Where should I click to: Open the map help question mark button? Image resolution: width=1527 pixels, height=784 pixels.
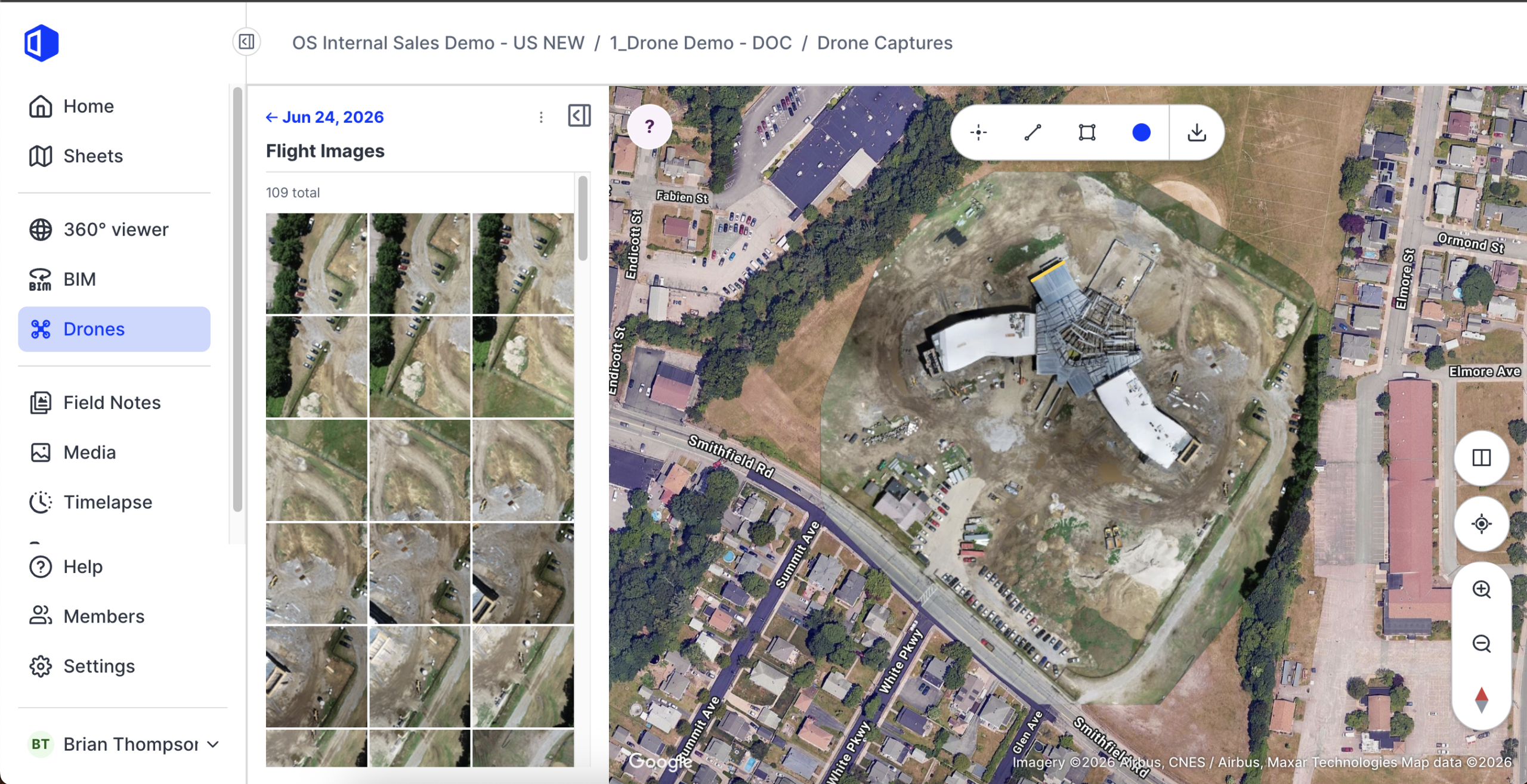tap(650, 126)
